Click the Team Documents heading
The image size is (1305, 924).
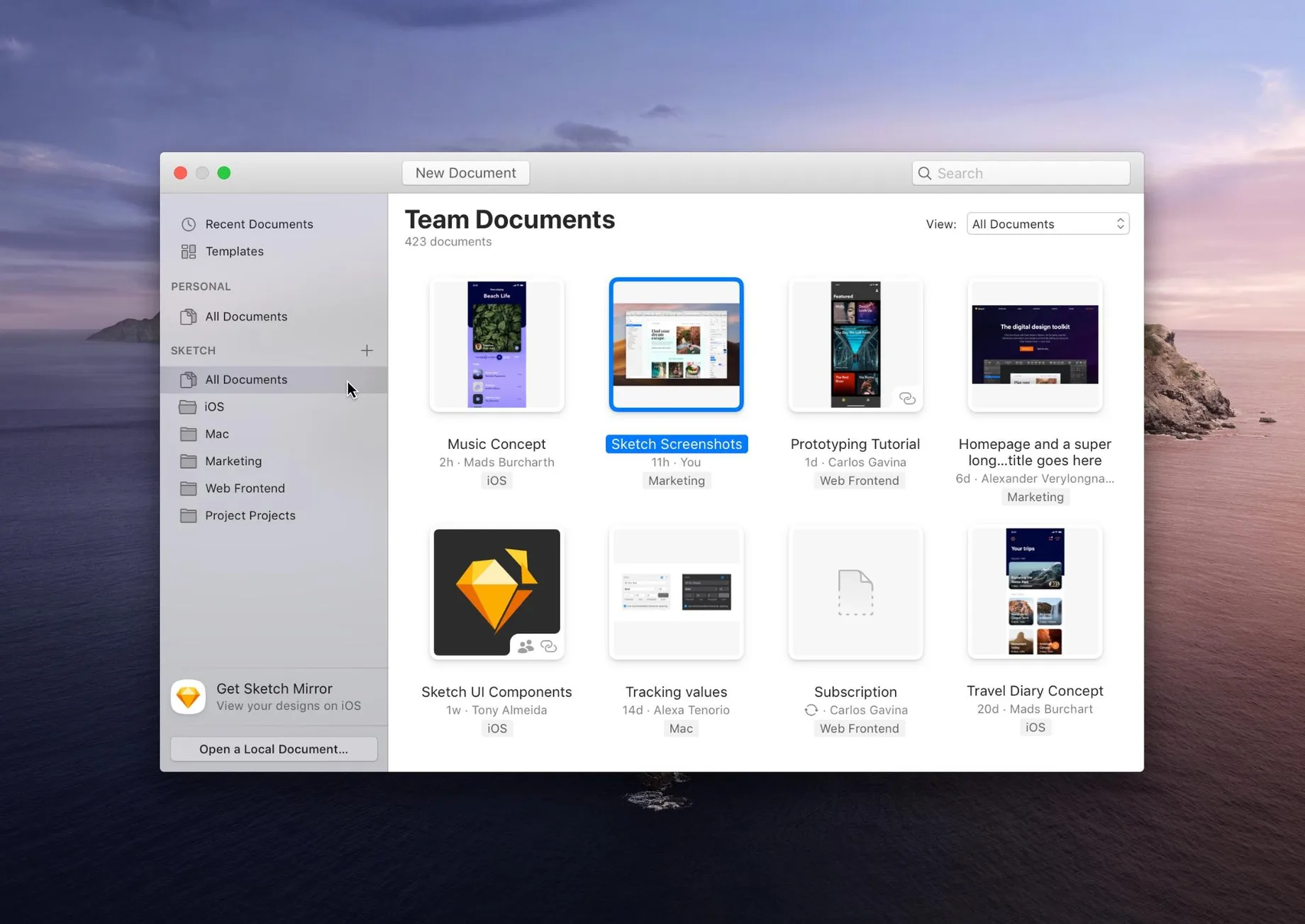[x=509, y=220]
